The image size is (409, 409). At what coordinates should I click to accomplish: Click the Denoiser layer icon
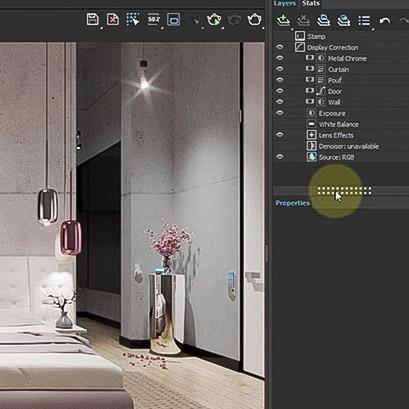311,146
